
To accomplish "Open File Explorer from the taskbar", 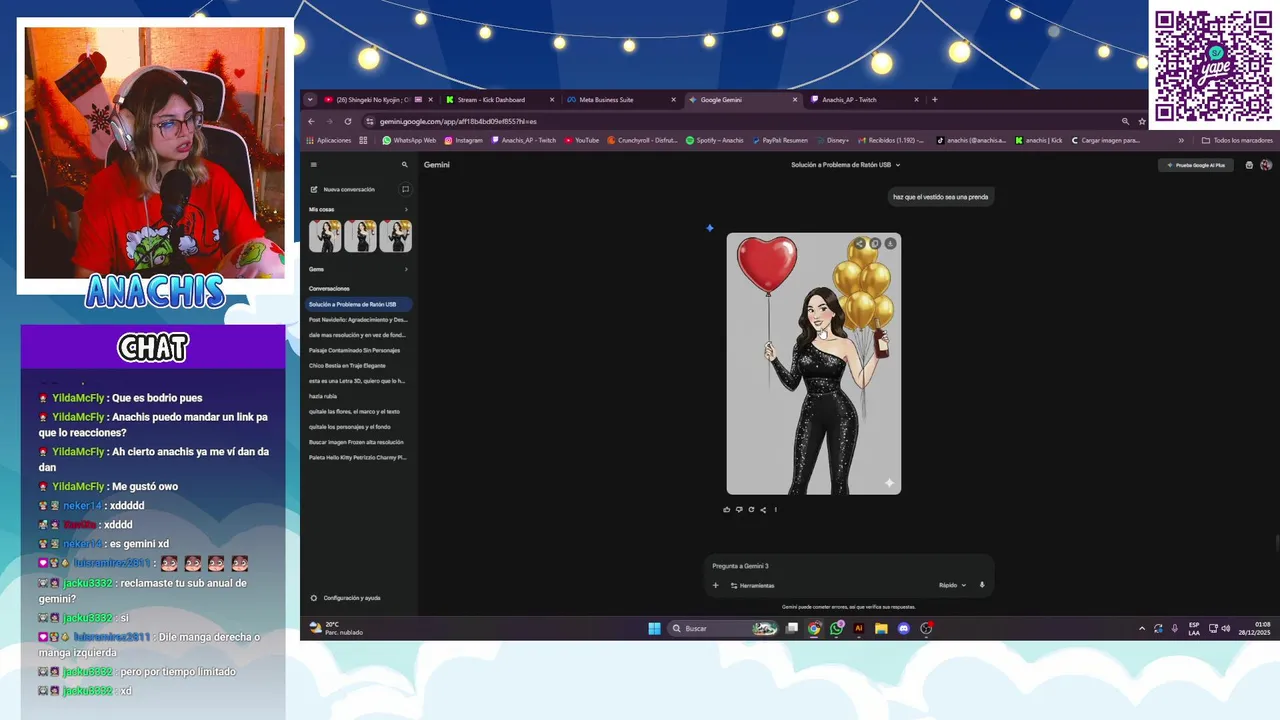I will point(881,628).
